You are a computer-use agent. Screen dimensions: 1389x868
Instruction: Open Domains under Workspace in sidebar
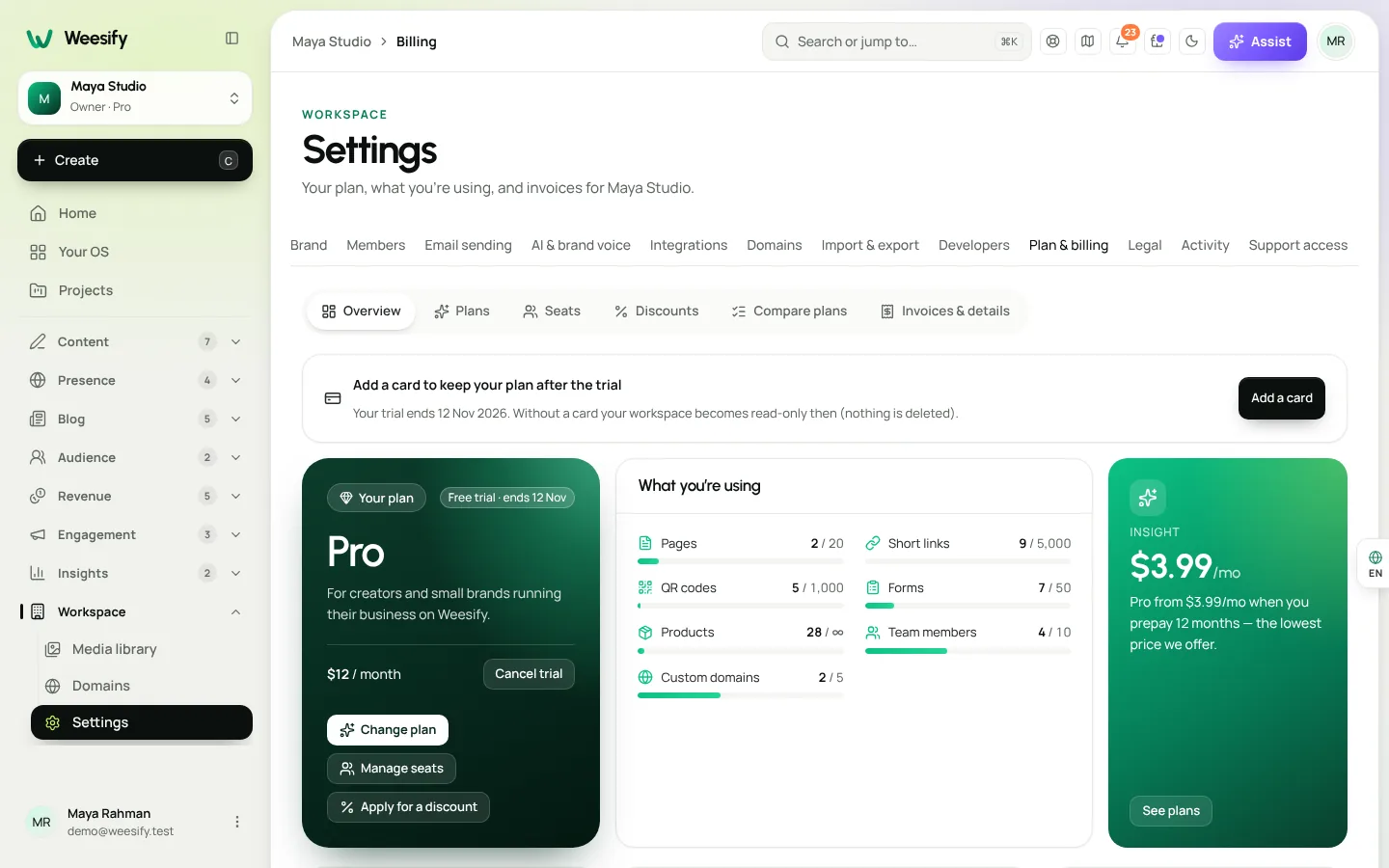click(x=142, y=686)
